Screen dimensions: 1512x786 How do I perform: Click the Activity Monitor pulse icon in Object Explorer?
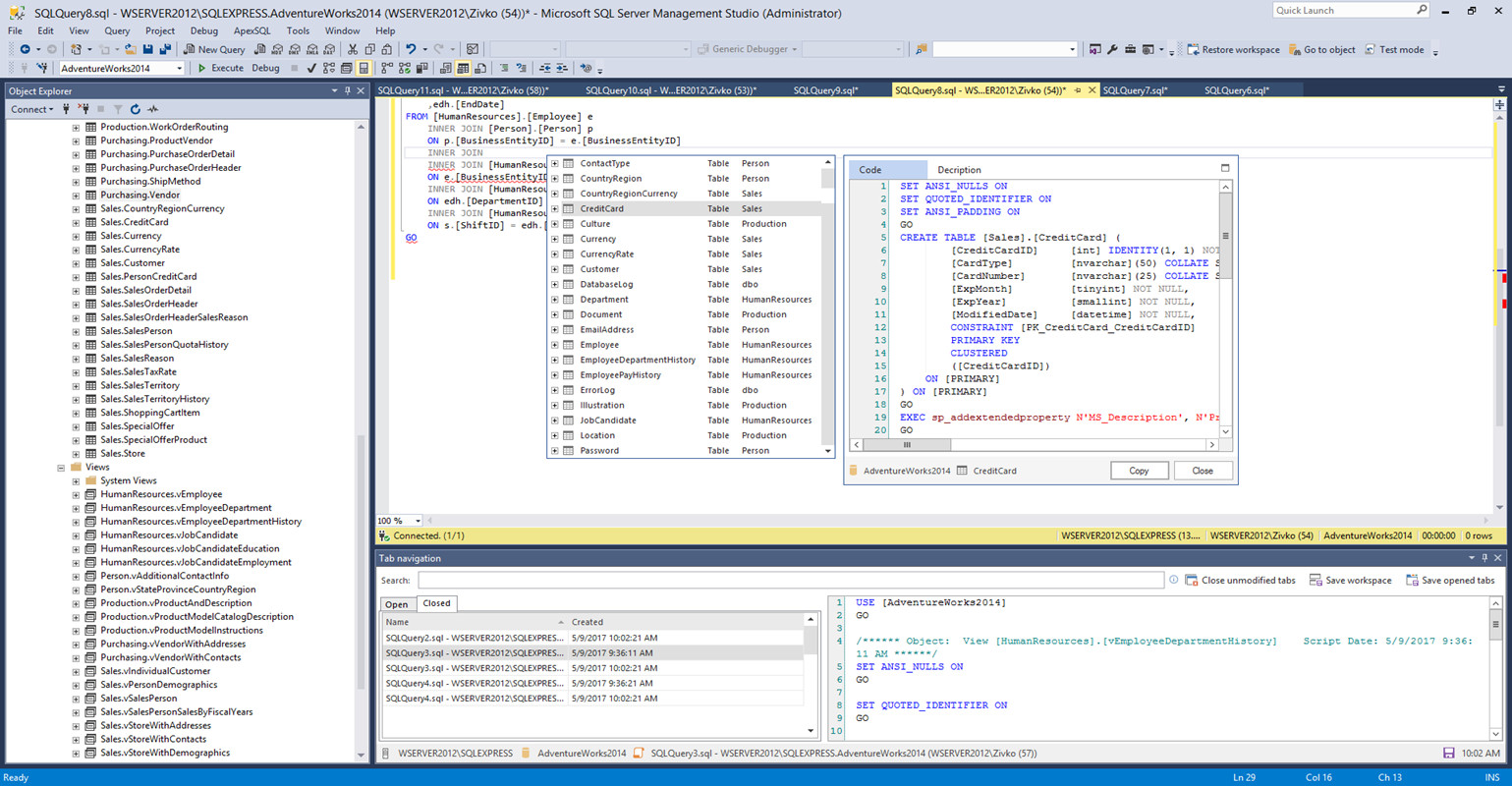(152, 109)
